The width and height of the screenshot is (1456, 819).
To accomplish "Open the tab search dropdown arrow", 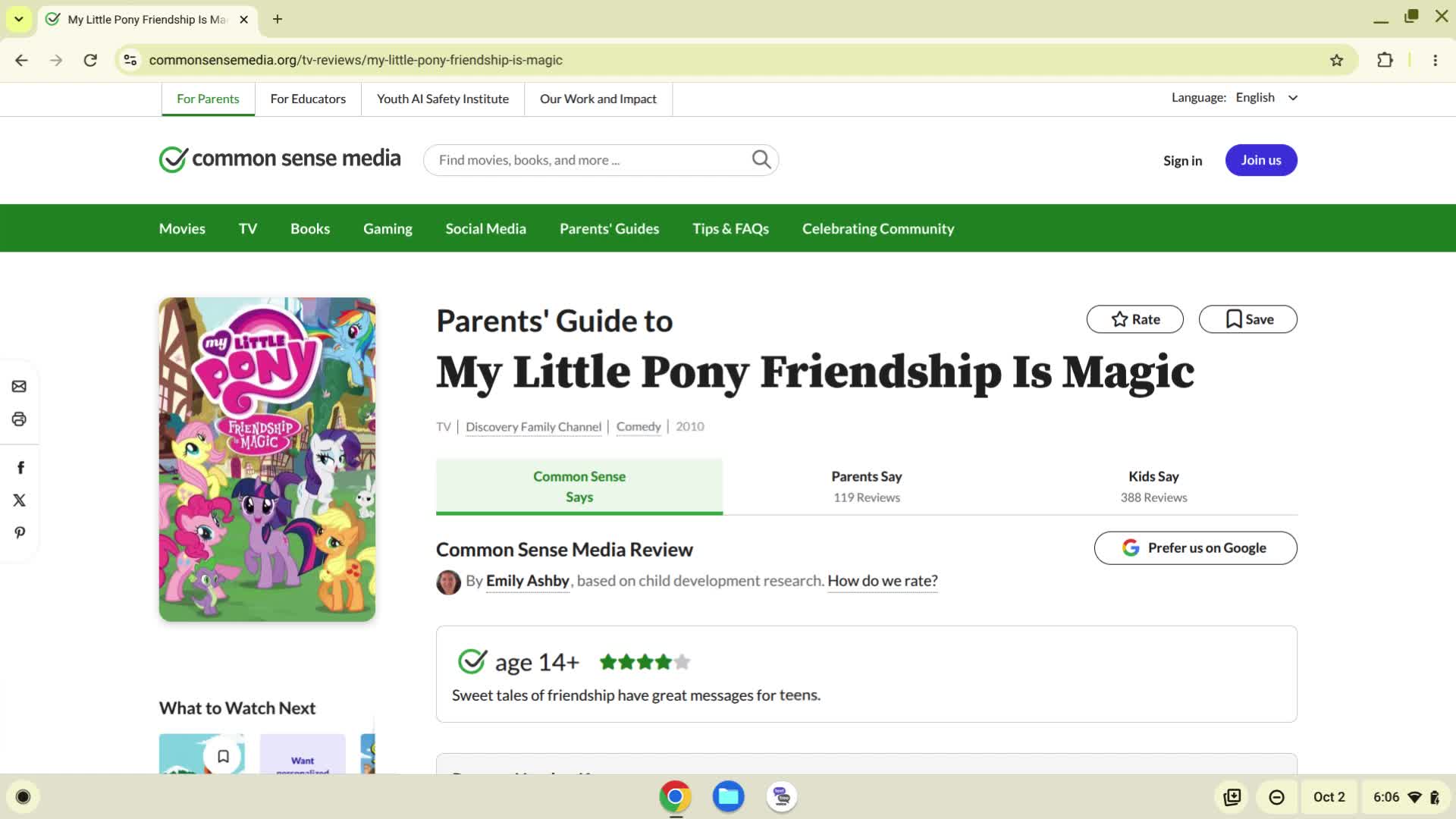I will click(19, 19).
